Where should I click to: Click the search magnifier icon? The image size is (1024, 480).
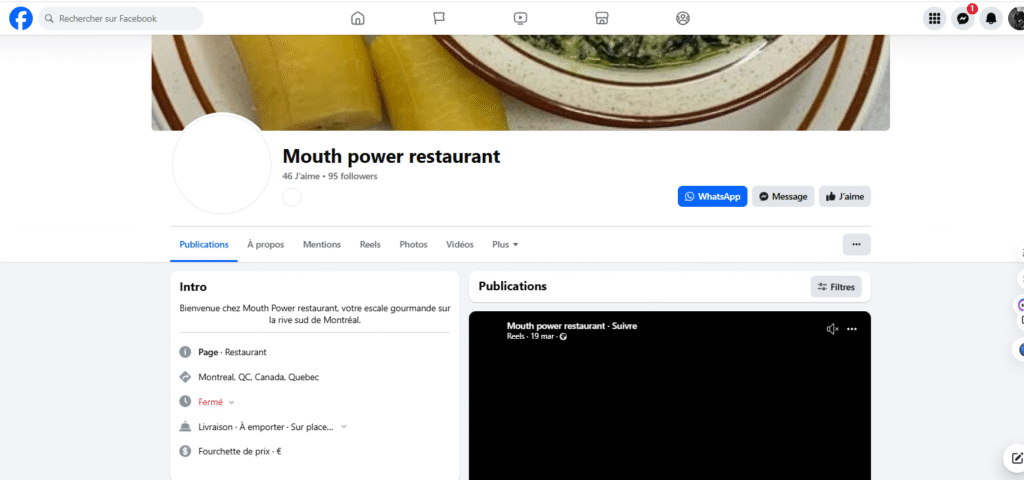49,19
